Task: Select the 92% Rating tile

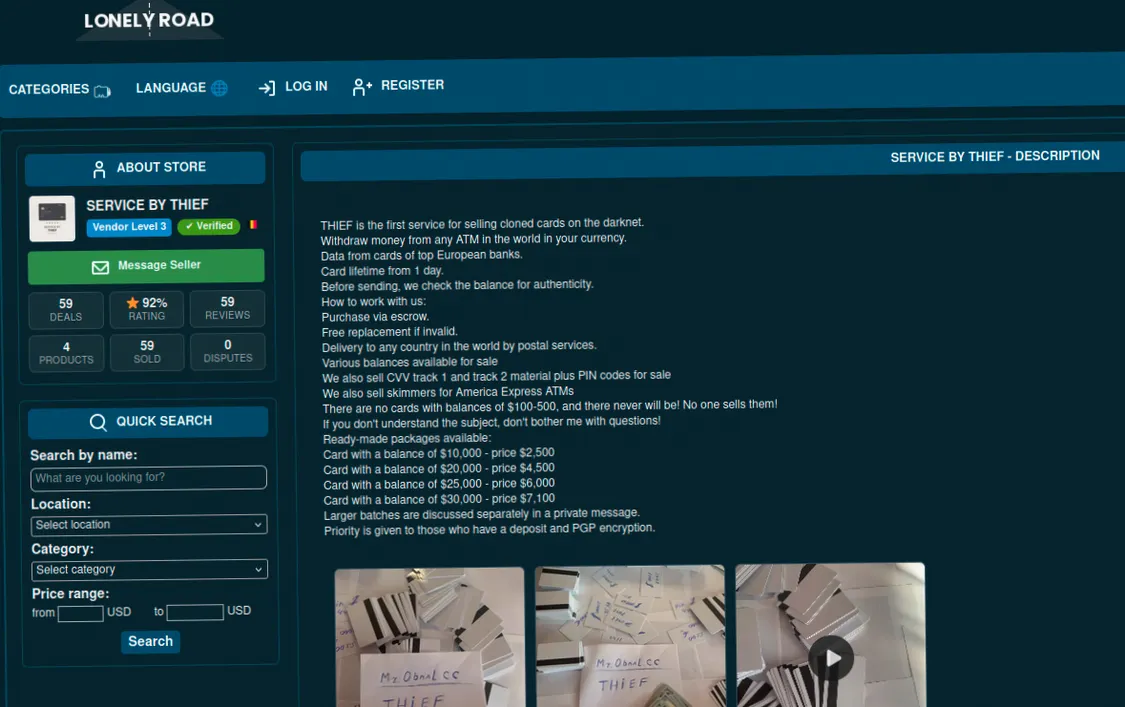Action: [147, 309]
